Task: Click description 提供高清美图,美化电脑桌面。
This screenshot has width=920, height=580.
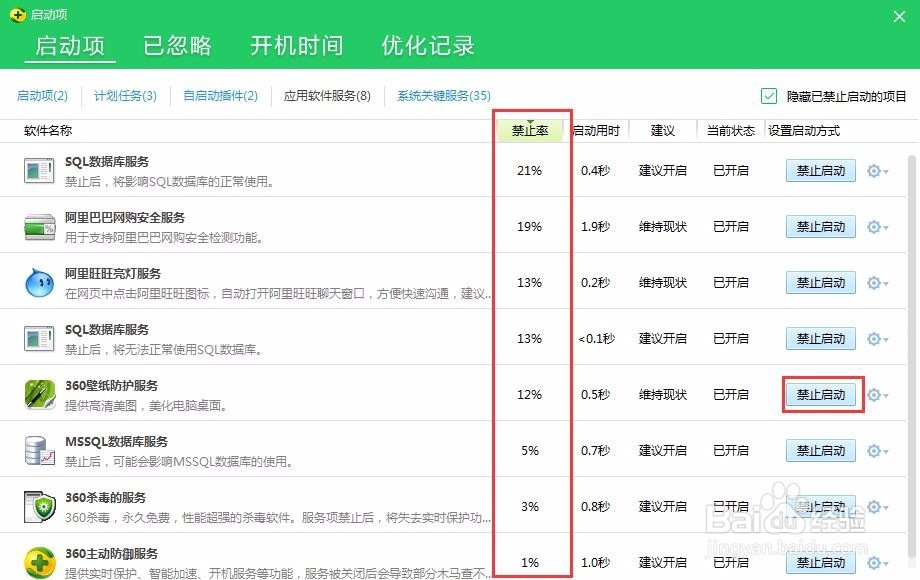Action: coord(146,406)
